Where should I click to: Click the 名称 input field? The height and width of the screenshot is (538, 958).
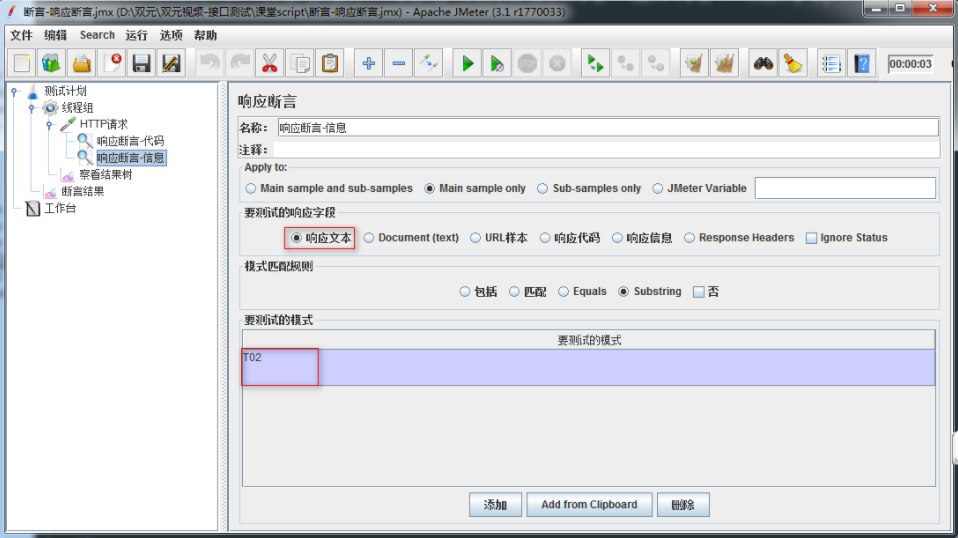pos(607,128)
